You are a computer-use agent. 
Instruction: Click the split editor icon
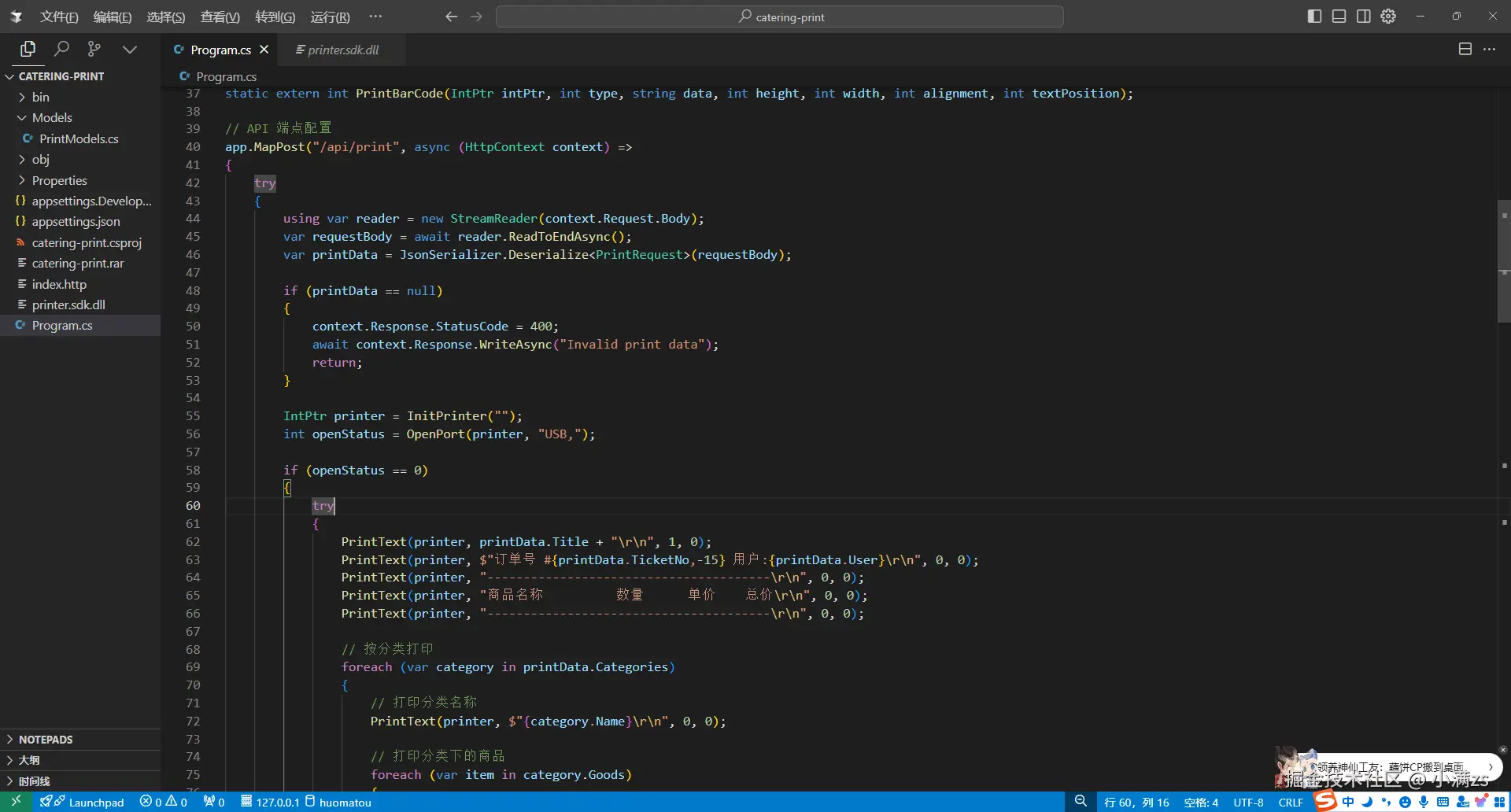1465,49
